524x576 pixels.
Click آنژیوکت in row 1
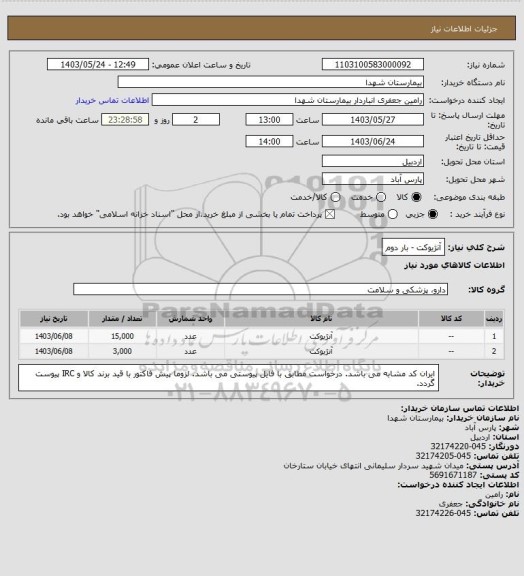321,336
